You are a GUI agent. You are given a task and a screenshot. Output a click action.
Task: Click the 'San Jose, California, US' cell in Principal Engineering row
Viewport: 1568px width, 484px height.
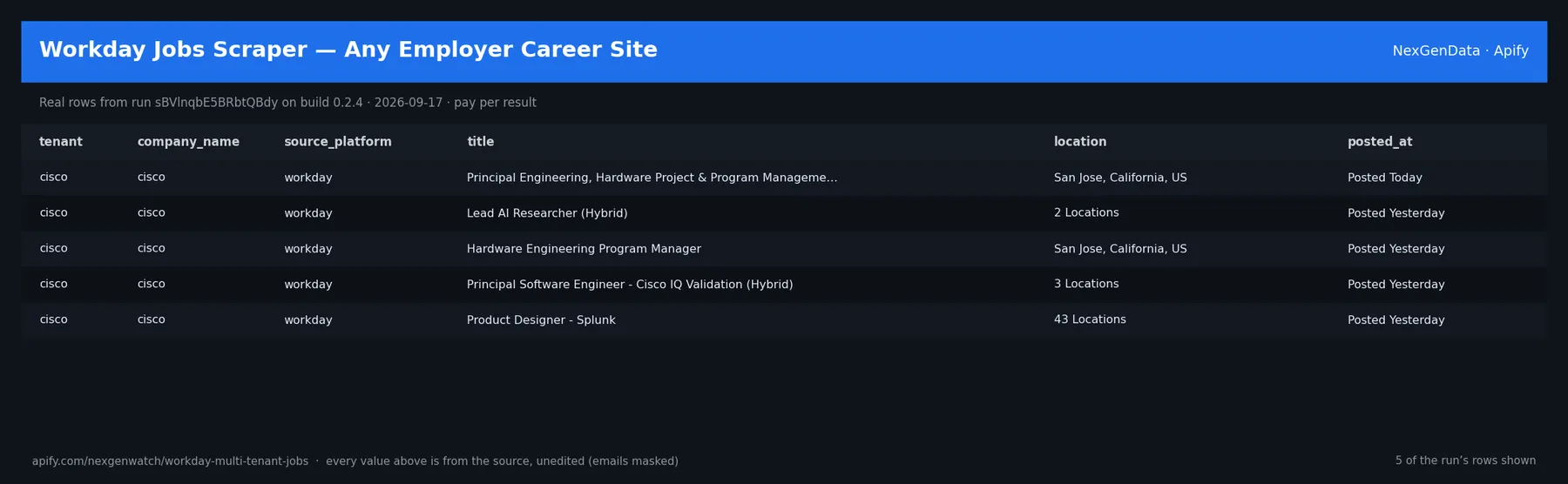[1120, 178]
